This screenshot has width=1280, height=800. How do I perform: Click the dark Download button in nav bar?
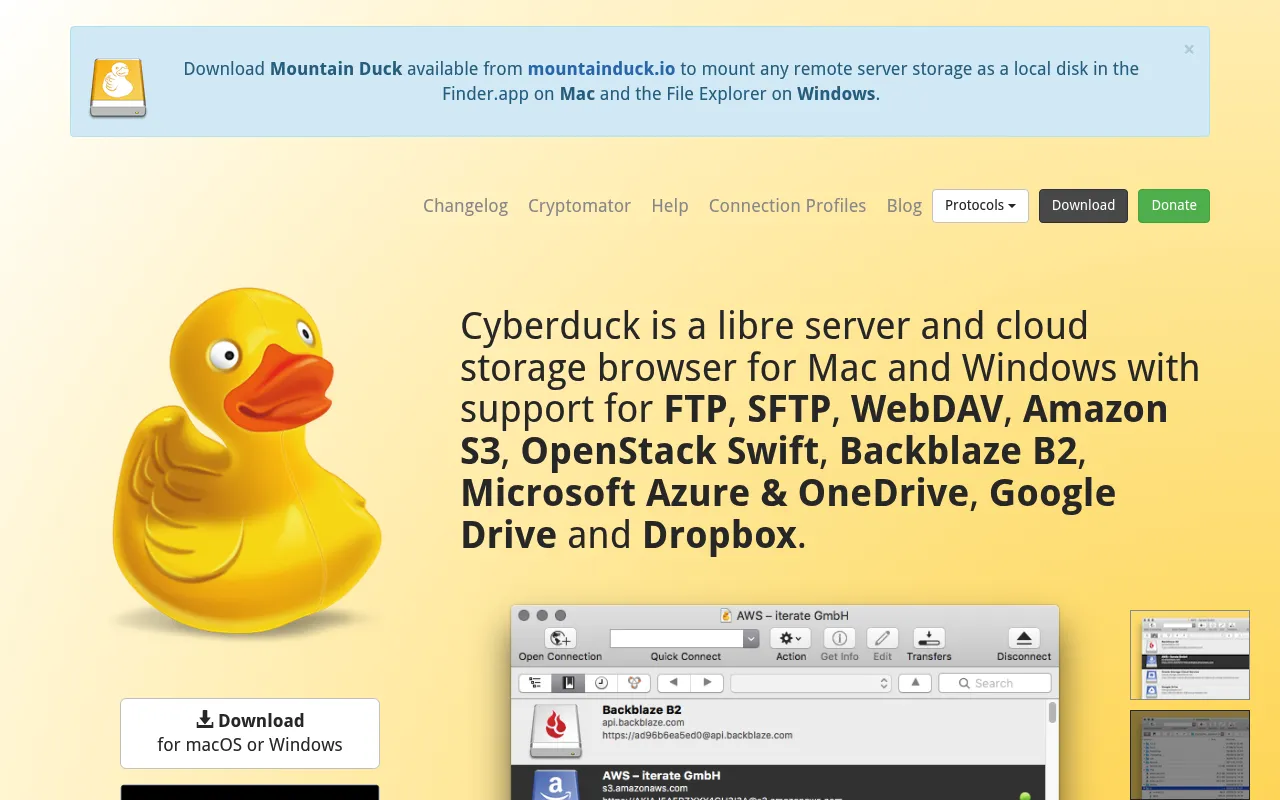coord(1083,205)
